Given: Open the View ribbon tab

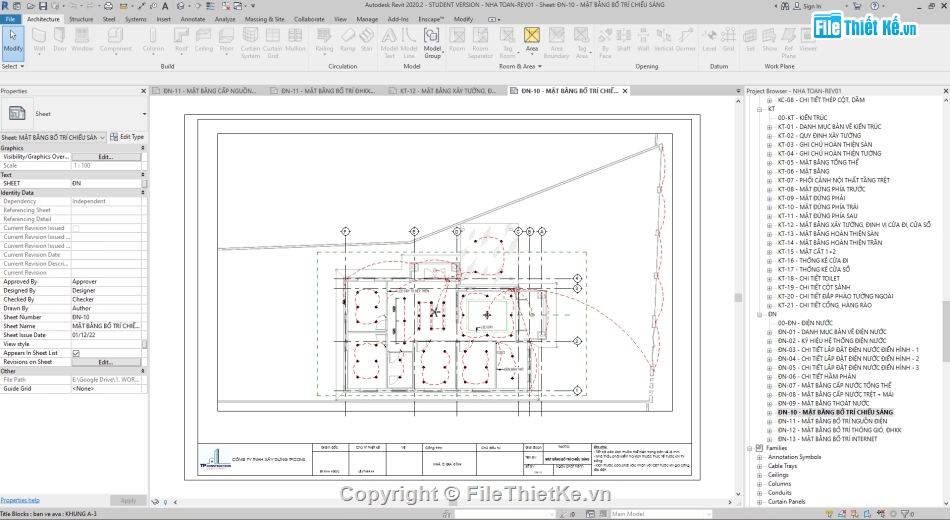Looking at the screenshot, I should (x=340, y=19).
